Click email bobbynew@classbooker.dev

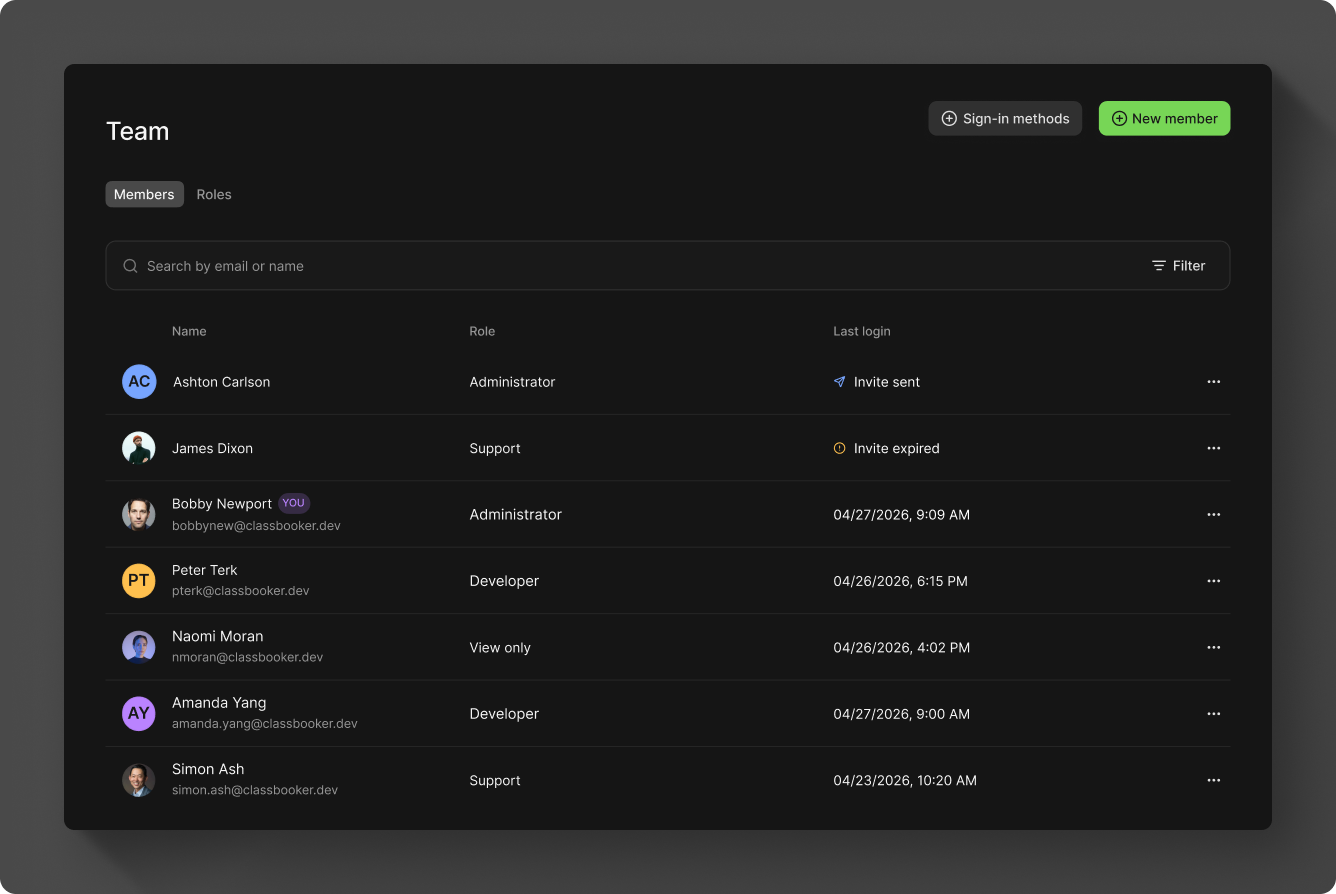pyautogui.click(x=256, y=525)
